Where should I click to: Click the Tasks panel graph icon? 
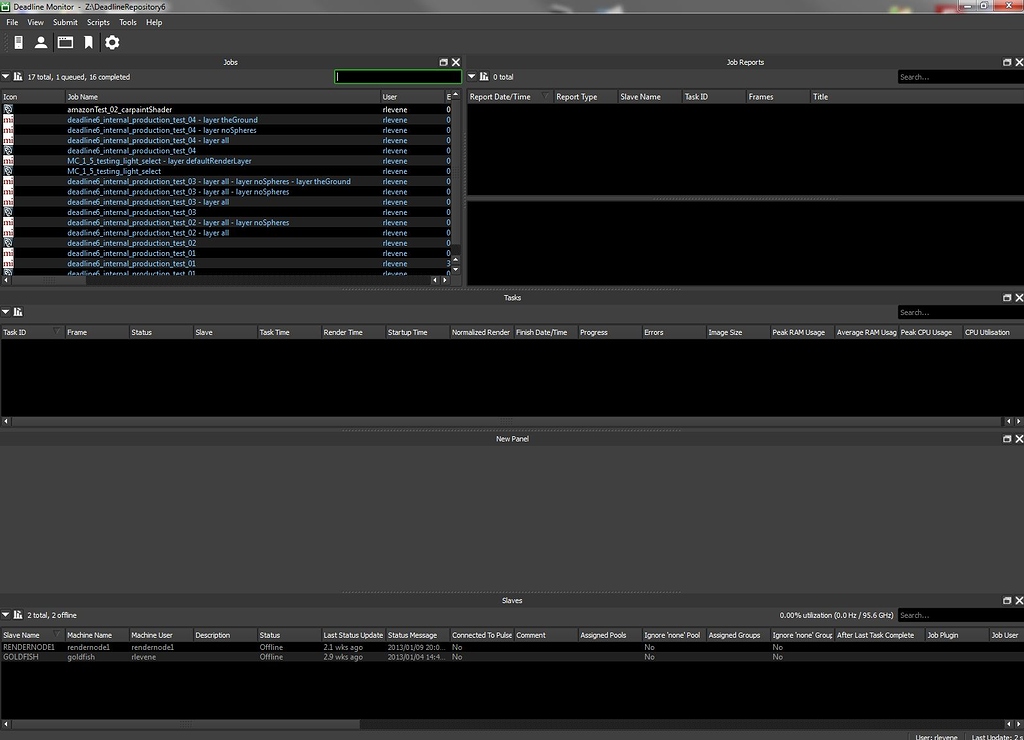click(x=18, y=312)
